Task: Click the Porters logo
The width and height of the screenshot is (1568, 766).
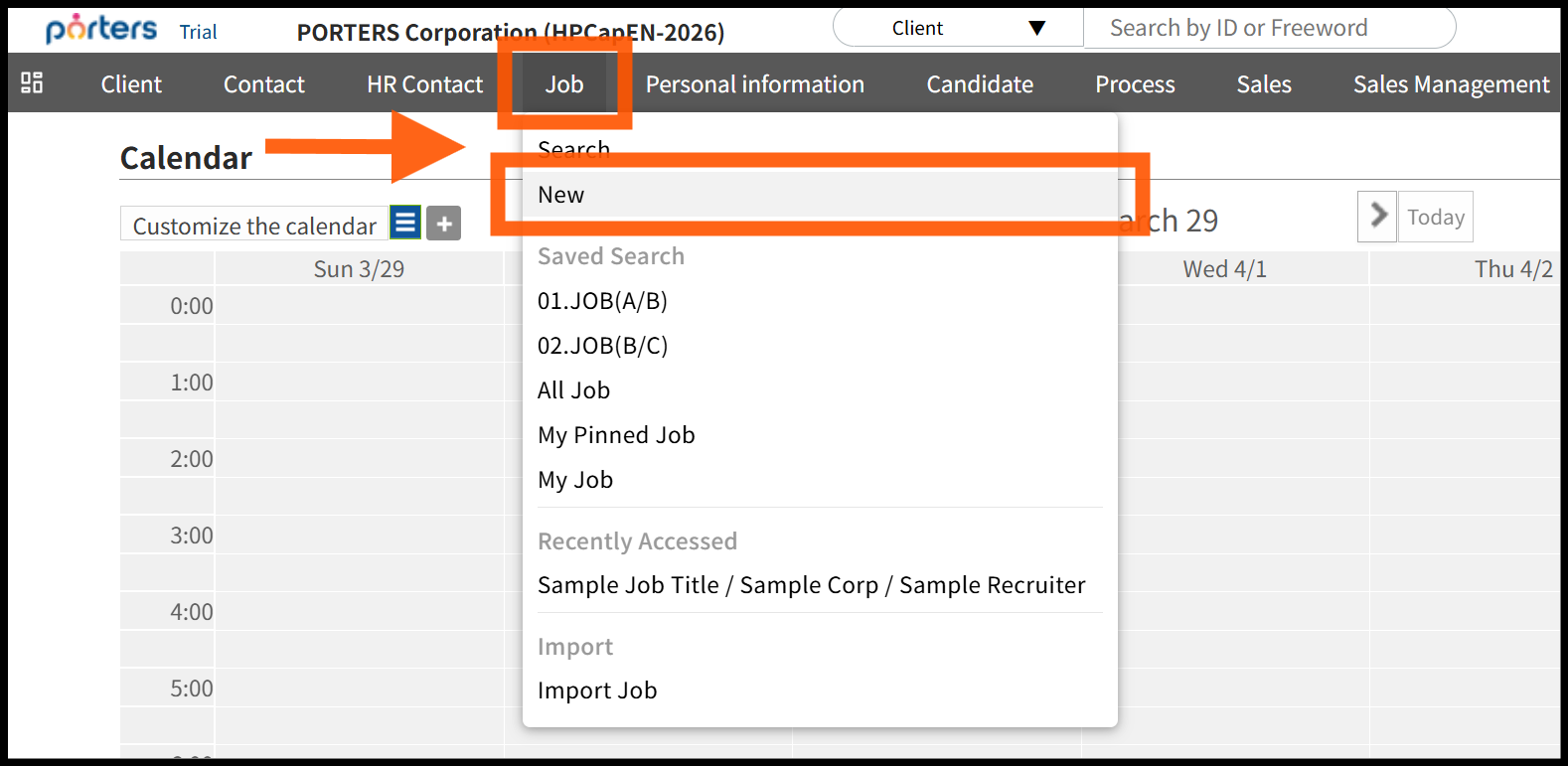Action: [x=101, y=29]
